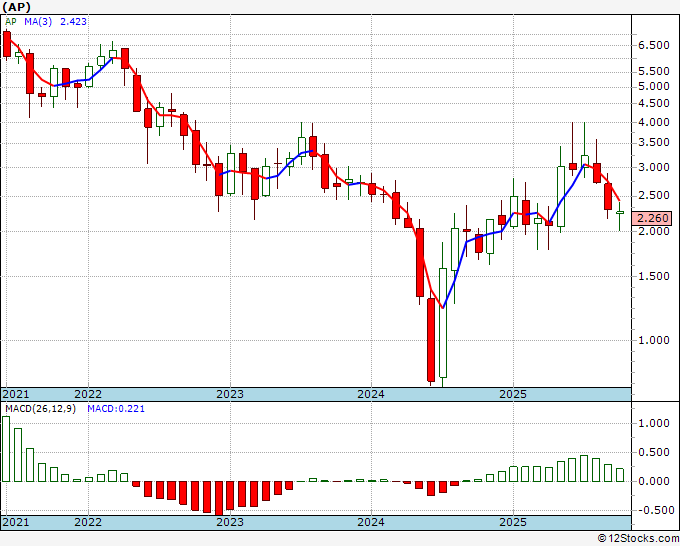Click the current price tag 2.260
This screenshot has height=546, width=680.
(653, 218)
